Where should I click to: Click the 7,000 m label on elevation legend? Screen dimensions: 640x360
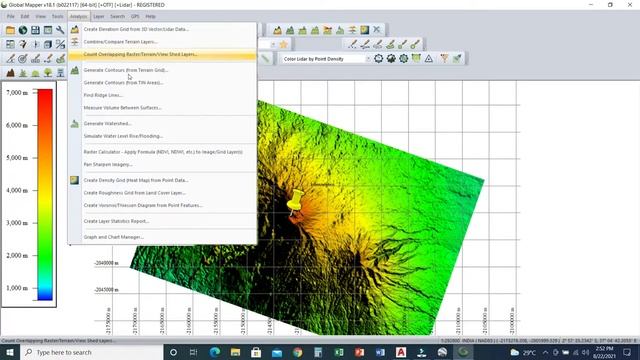tap(17, 93)
